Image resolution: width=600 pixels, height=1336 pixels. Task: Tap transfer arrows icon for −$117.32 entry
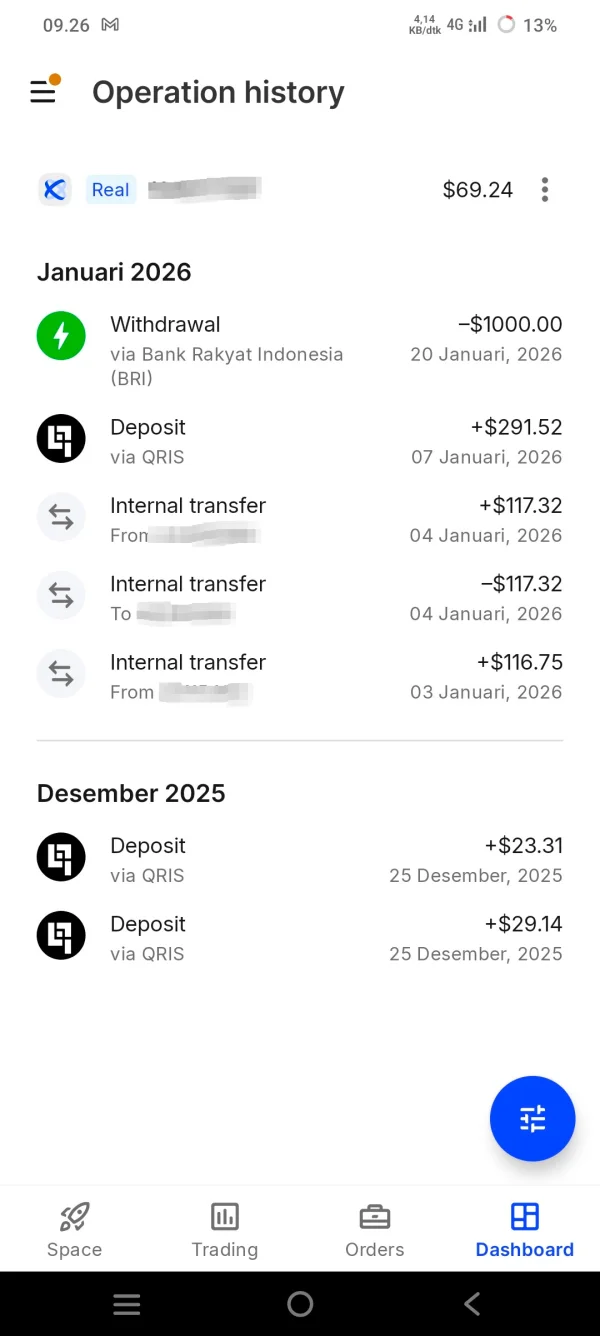pyautogui.click(x=61, y=596)
